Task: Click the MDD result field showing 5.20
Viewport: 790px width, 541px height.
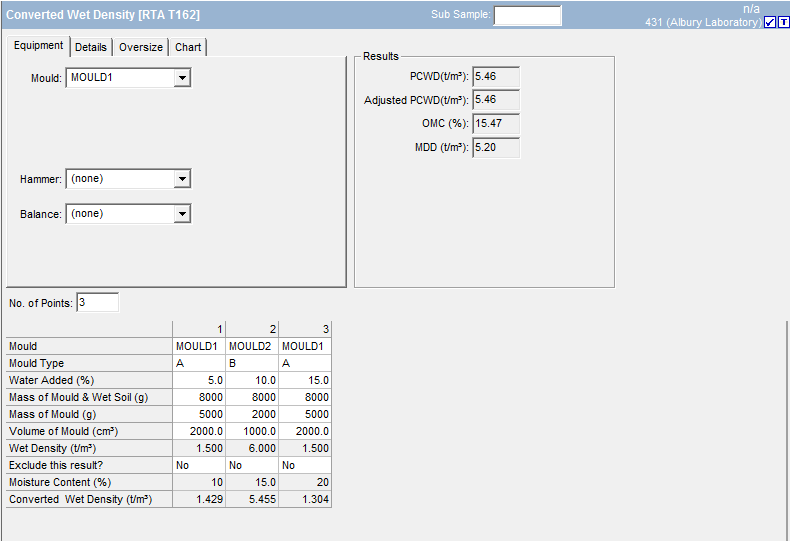Action: (496, 147)
